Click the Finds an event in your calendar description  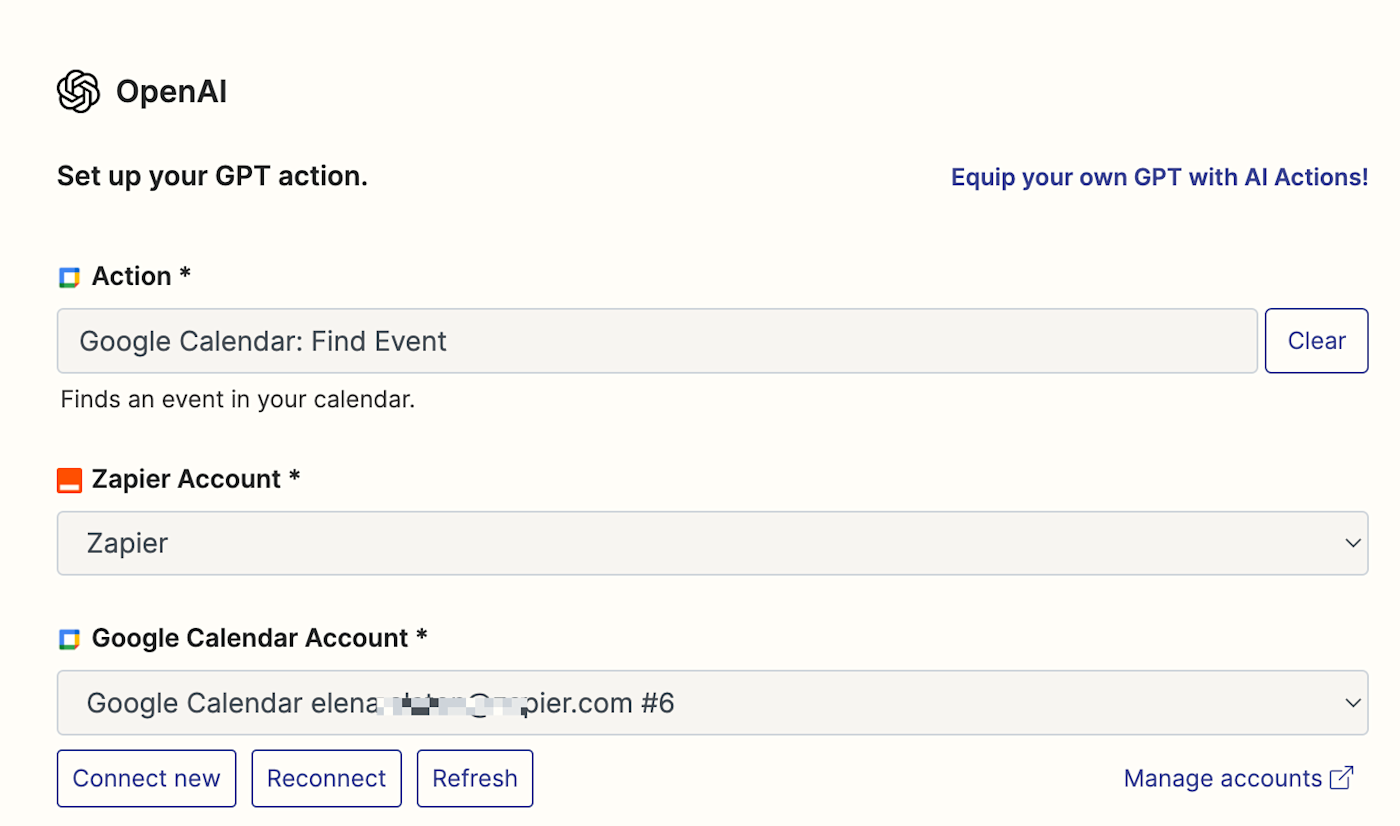237,400
